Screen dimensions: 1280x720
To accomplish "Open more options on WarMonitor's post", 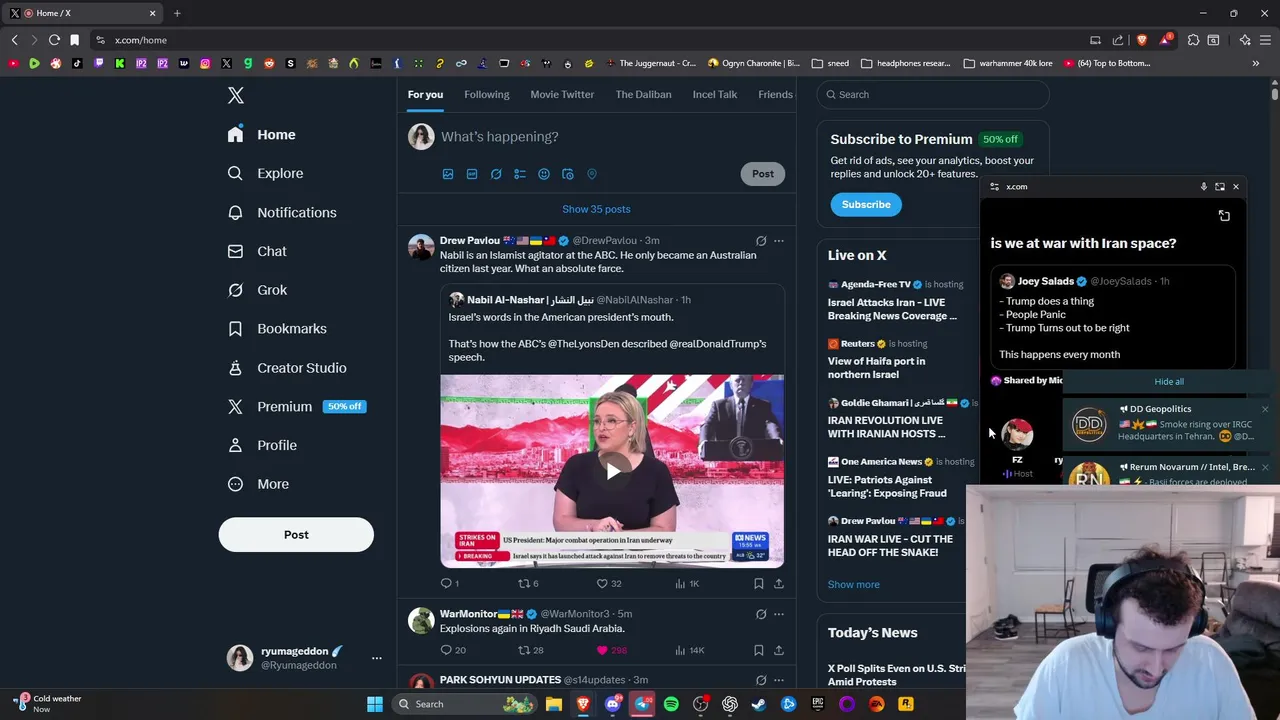I will click(x=779, y=614).
